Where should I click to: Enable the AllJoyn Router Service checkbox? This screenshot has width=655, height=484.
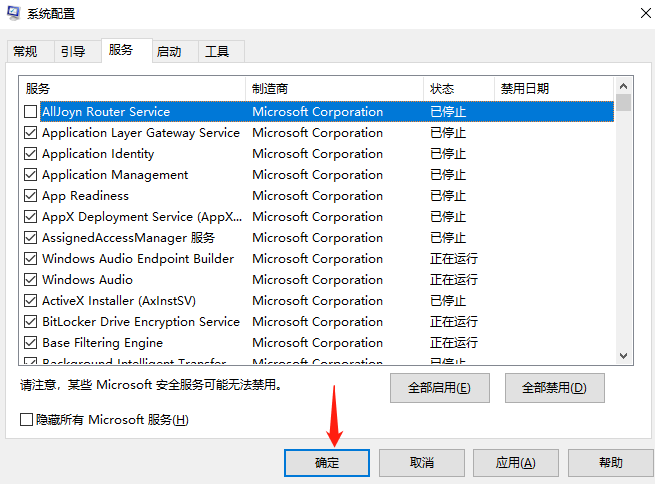(x=31, y=112)
